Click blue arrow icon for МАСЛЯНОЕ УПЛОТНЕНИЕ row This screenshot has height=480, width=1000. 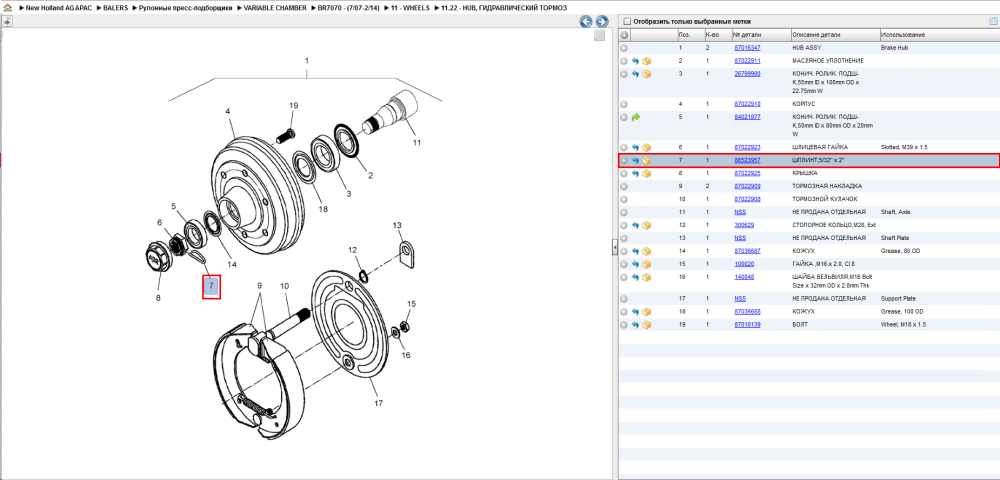[x=635, y=61]
